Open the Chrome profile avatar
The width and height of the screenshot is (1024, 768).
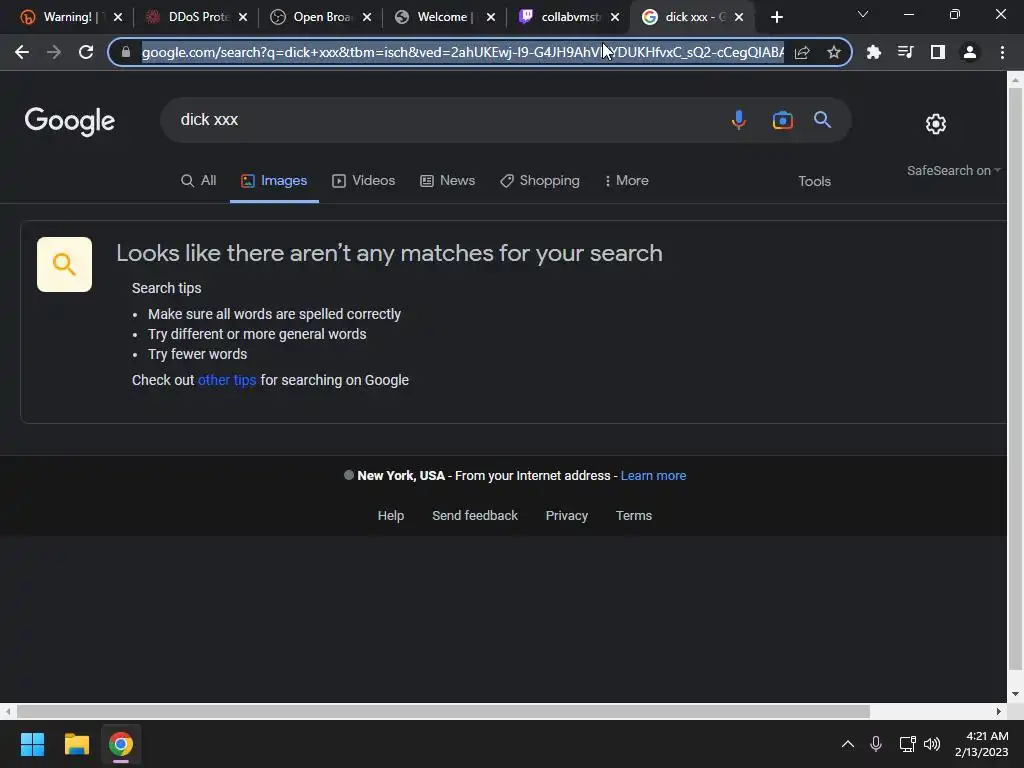pyautogui.click(x=970, y=52)
